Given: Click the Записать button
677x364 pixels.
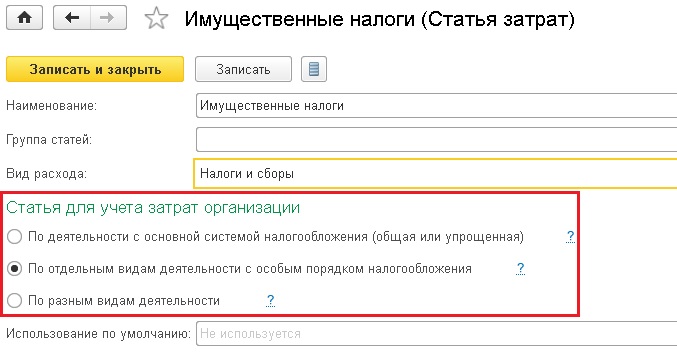Looking at the screenshot, I should click(243, 69).
